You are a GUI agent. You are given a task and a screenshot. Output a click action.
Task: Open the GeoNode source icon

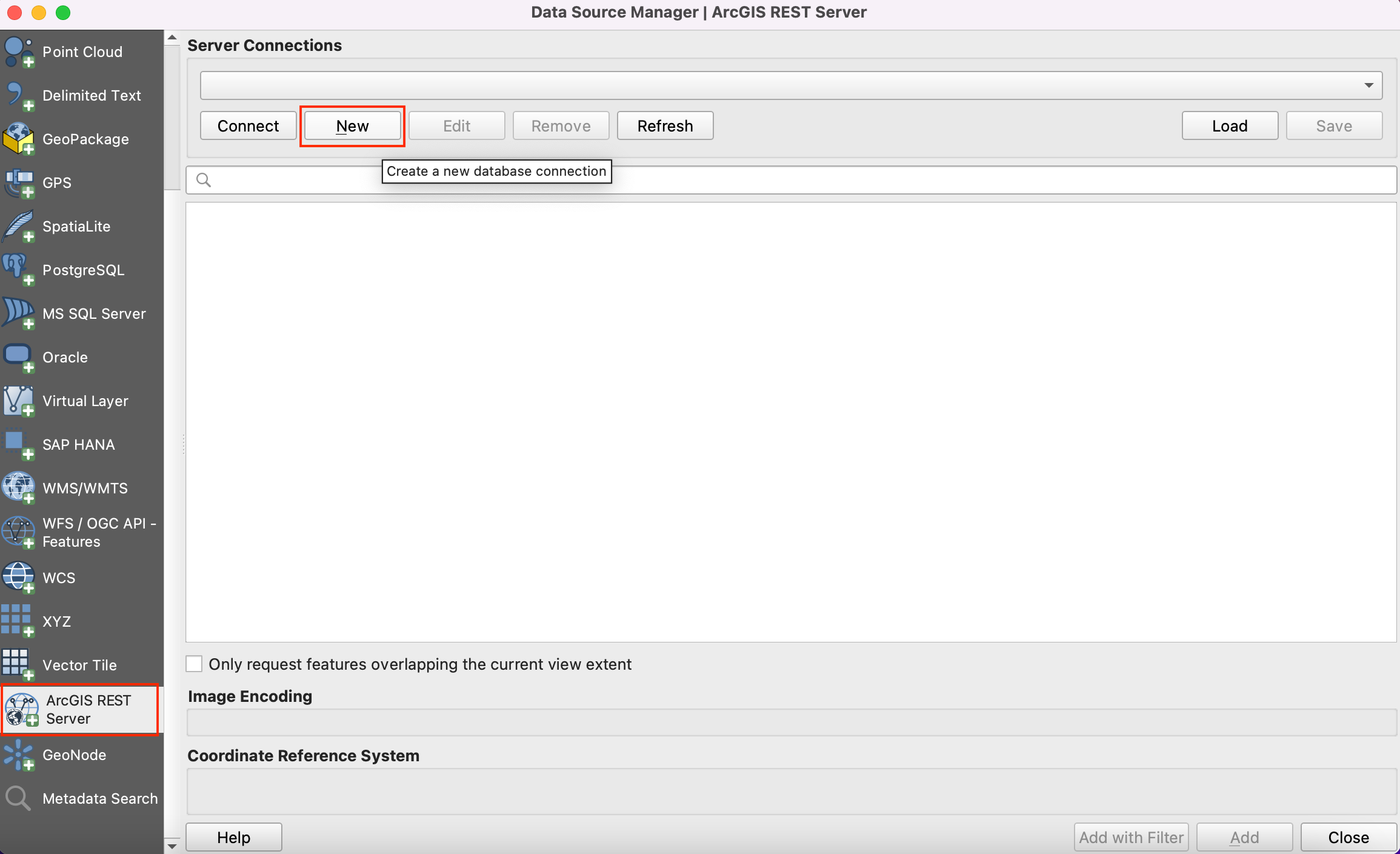[x=18, y=755]
